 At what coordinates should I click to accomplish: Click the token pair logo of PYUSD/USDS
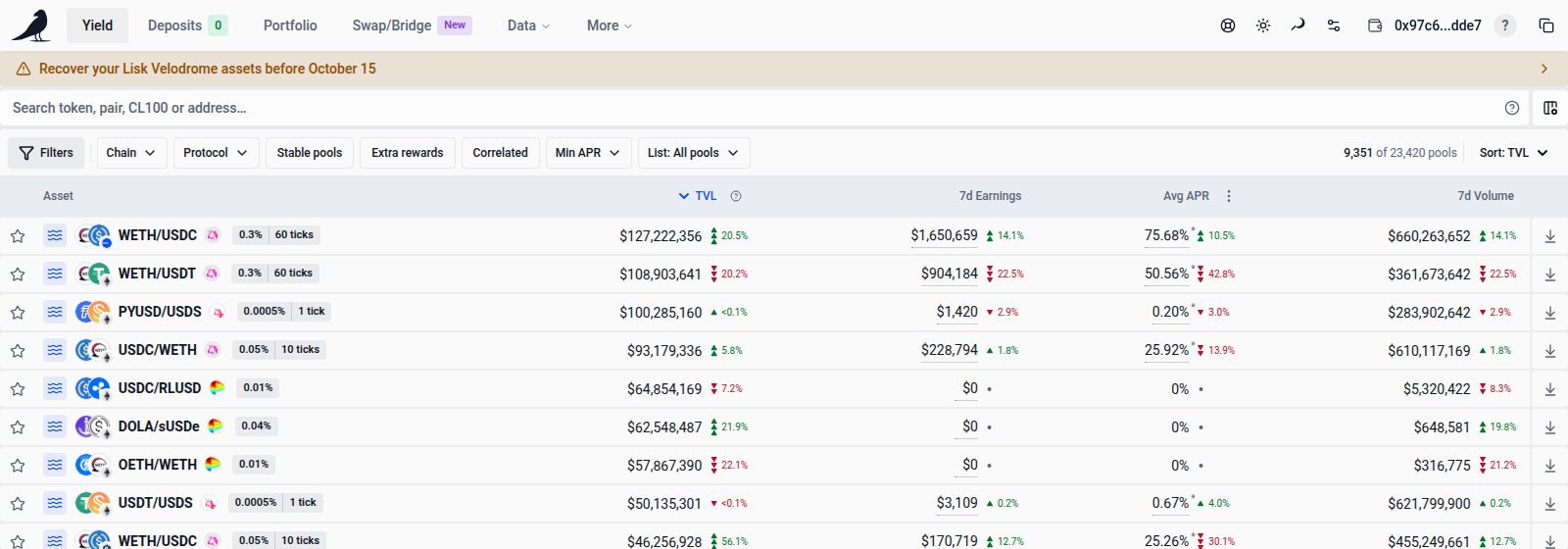pyautogui.click(x=93, y=312)
